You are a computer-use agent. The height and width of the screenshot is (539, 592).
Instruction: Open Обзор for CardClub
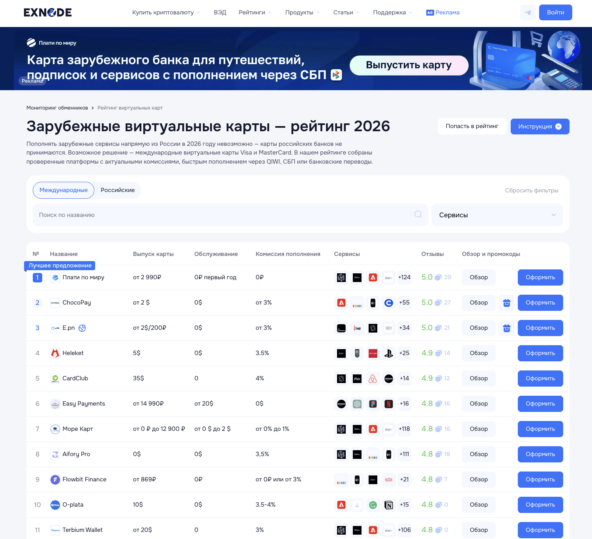pos(479,379)
